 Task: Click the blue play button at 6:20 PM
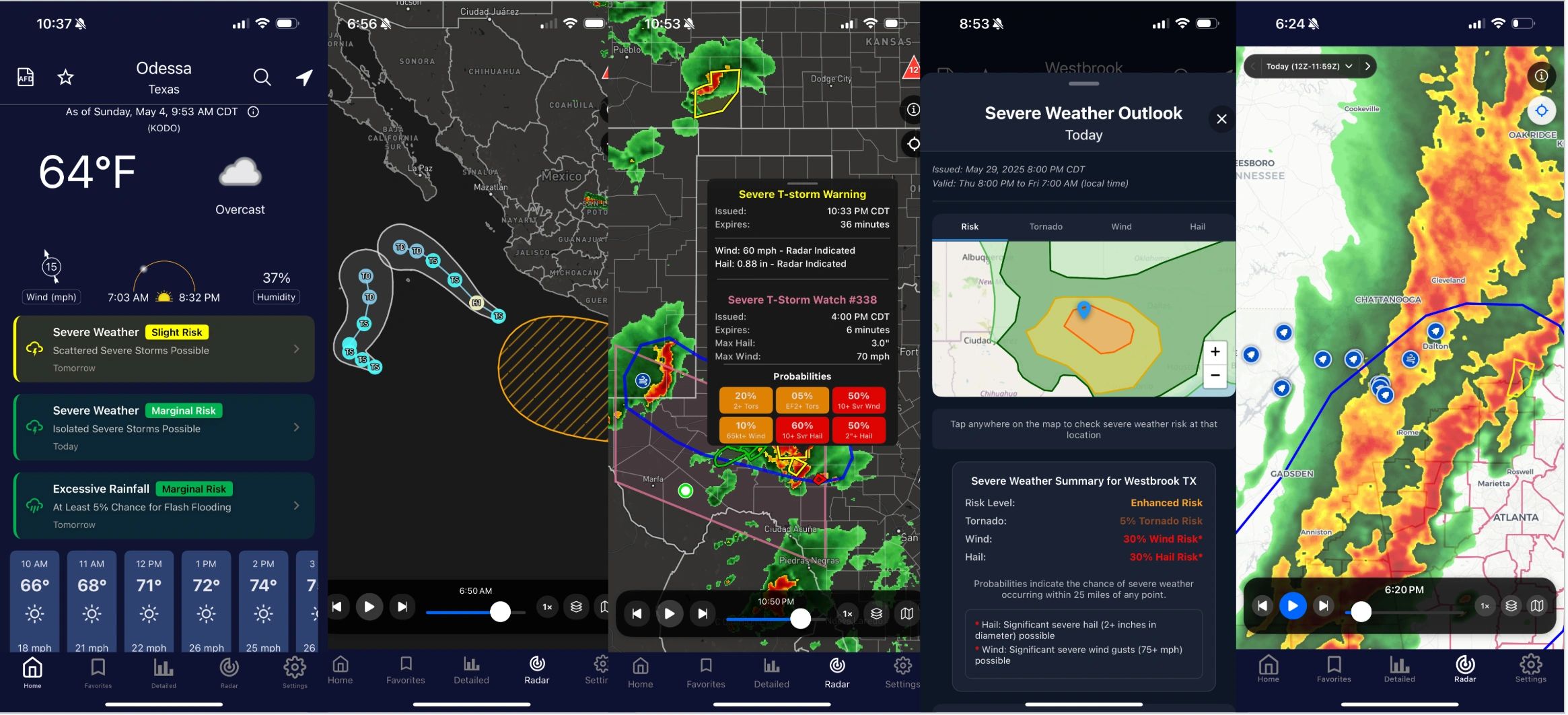click(x=1292, y=606)
